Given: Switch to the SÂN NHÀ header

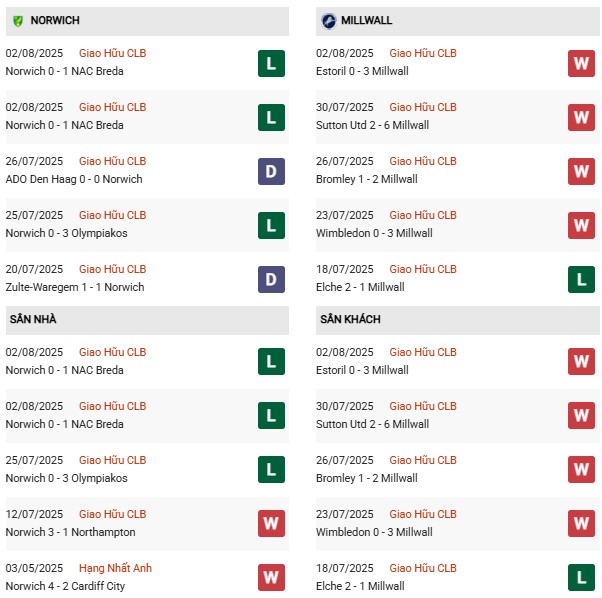Looking at the screenshot, I should click(x=36, y=319).
